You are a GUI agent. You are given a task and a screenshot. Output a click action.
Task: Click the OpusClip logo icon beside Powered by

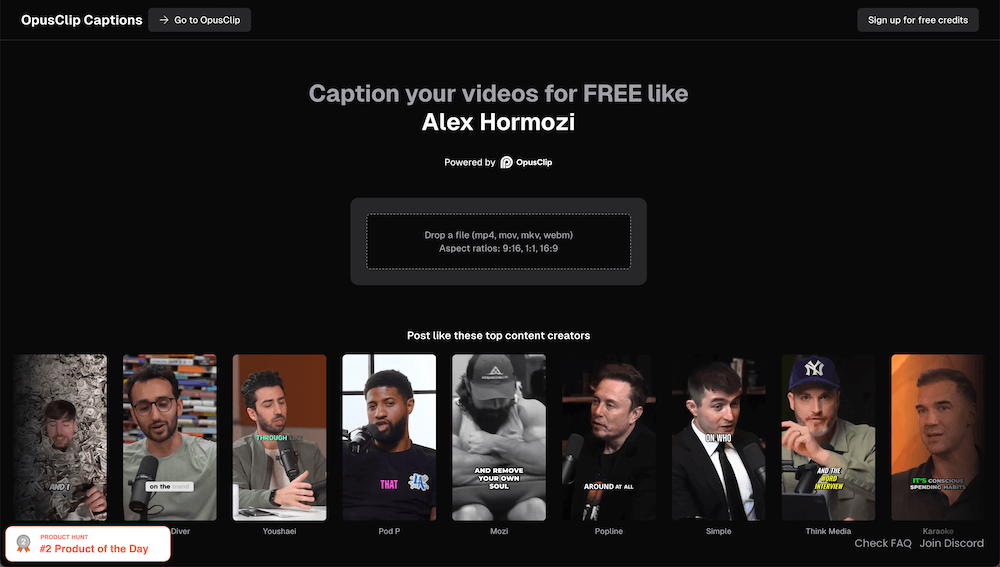tap(506, 163)
